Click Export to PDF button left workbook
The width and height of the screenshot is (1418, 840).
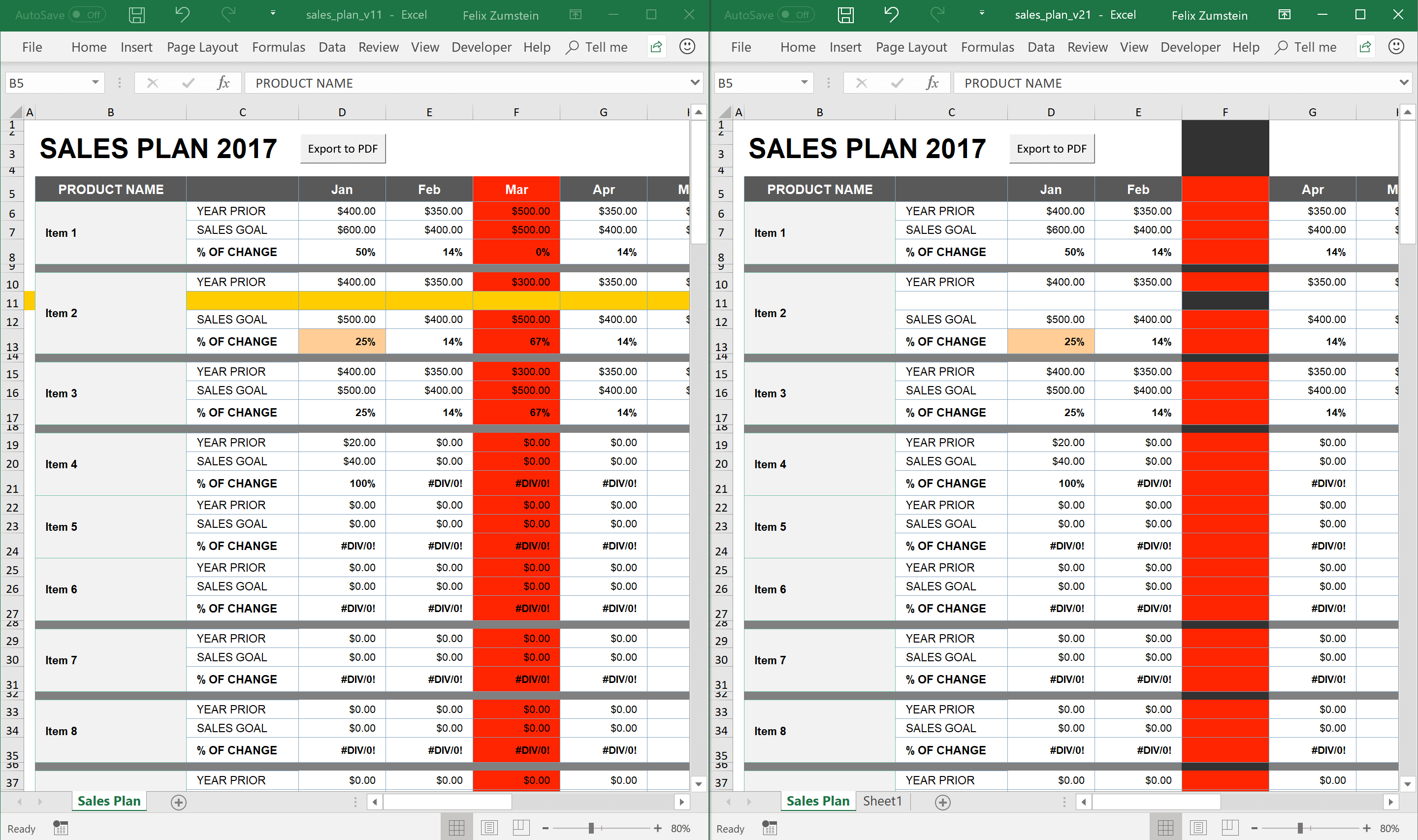click(x=344, y=149)
